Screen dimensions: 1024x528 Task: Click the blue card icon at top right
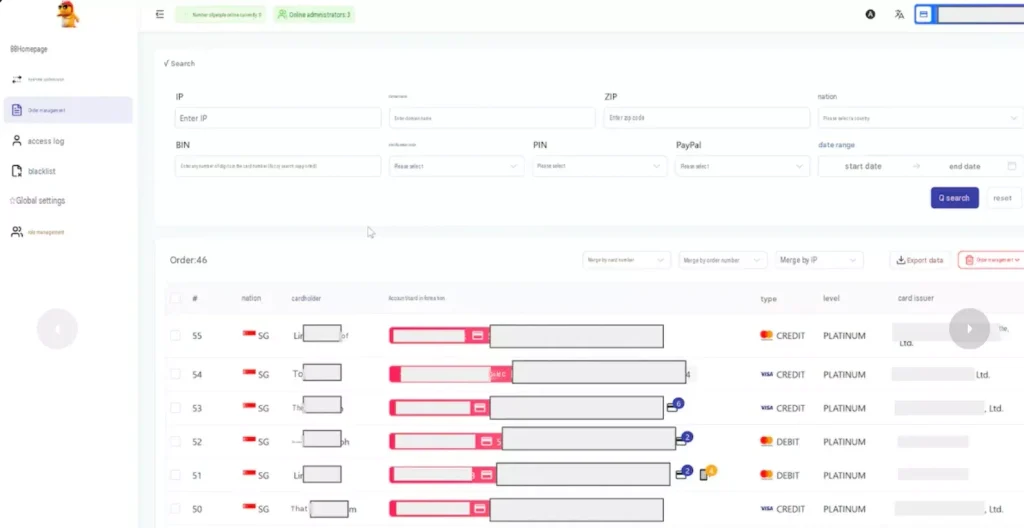click(x=923, y=14)
